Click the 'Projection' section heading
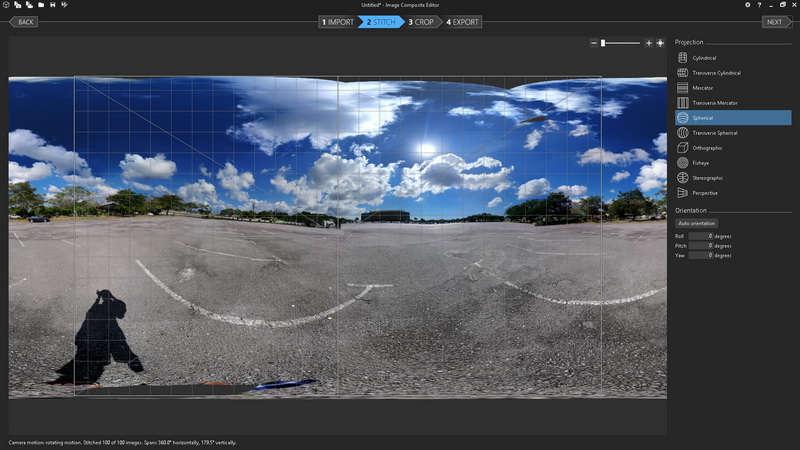Viewport: 800px width, 450px height. pos(689,42)
